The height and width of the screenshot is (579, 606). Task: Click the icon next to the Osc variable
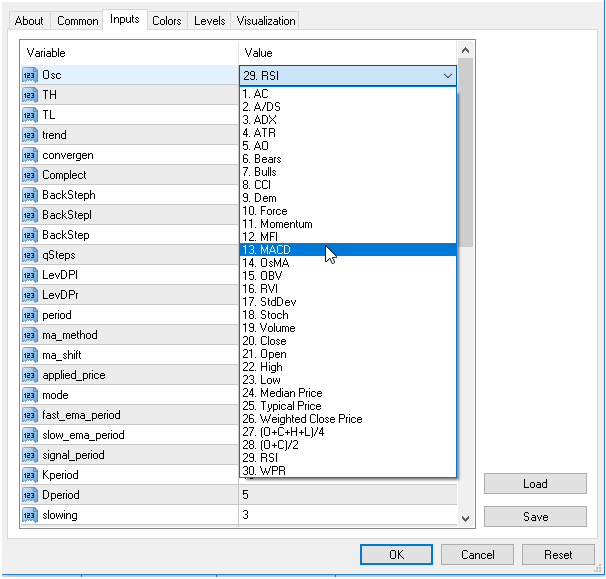coord(29,75)
